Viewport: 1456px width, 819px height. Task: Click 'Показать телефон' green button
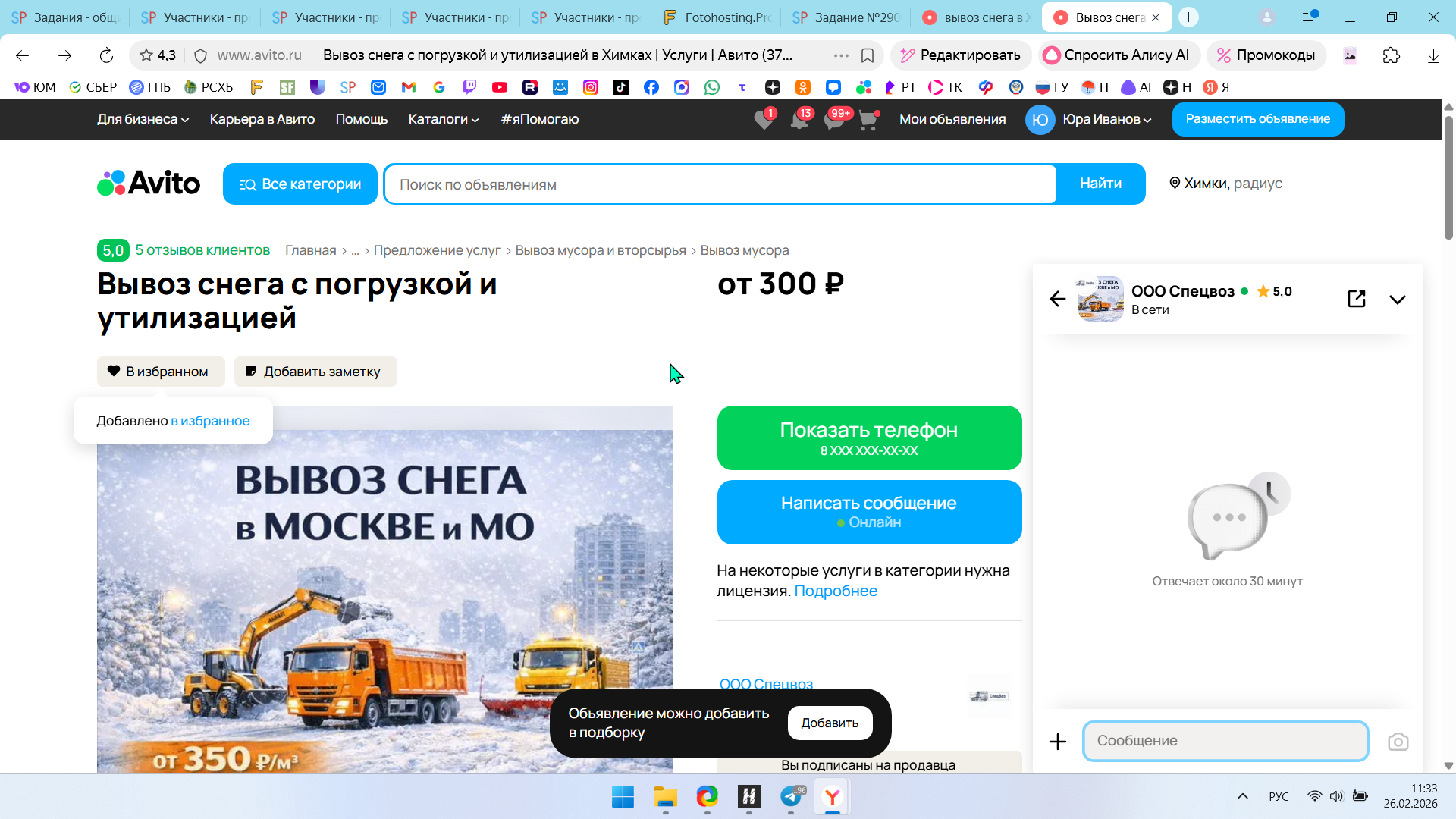point(869,438)
